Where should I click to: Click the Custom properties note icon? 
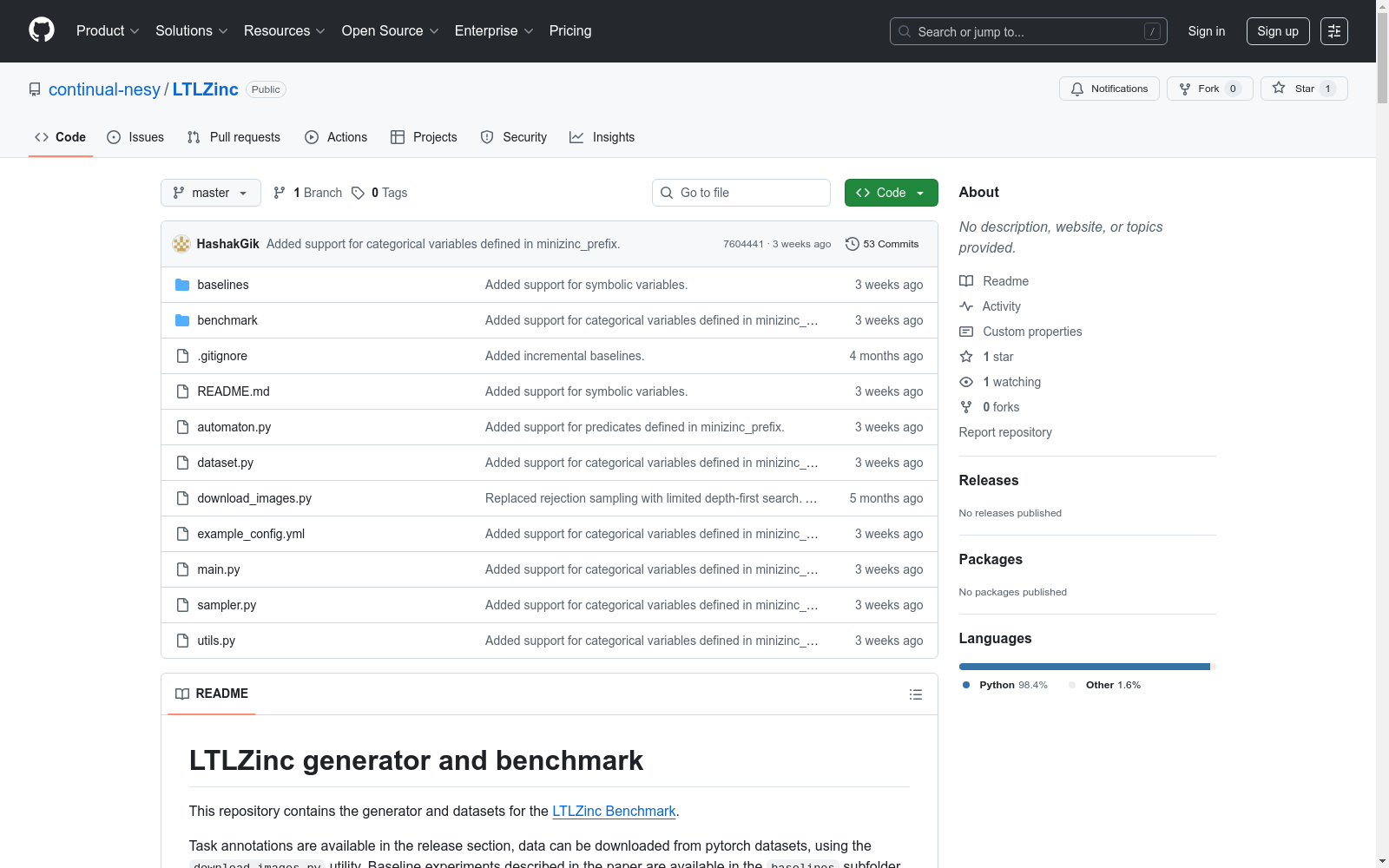pyautogui.click(x=966, y=332)
